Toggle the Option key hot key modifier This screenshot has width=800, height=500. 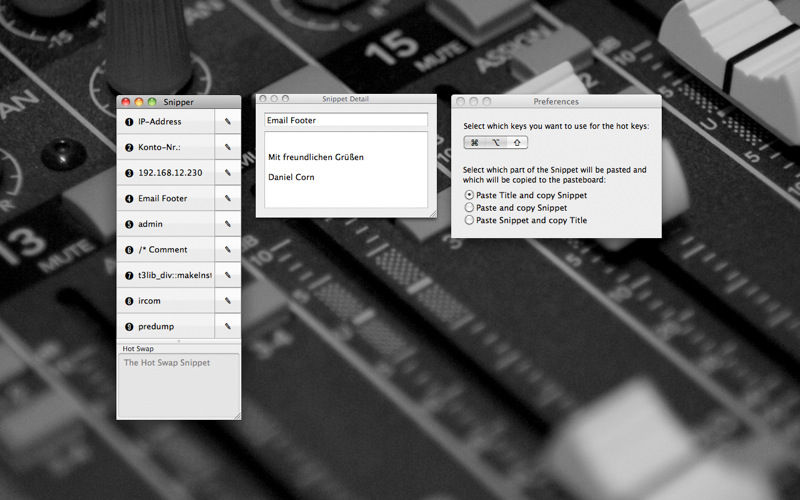coord(496,143)
